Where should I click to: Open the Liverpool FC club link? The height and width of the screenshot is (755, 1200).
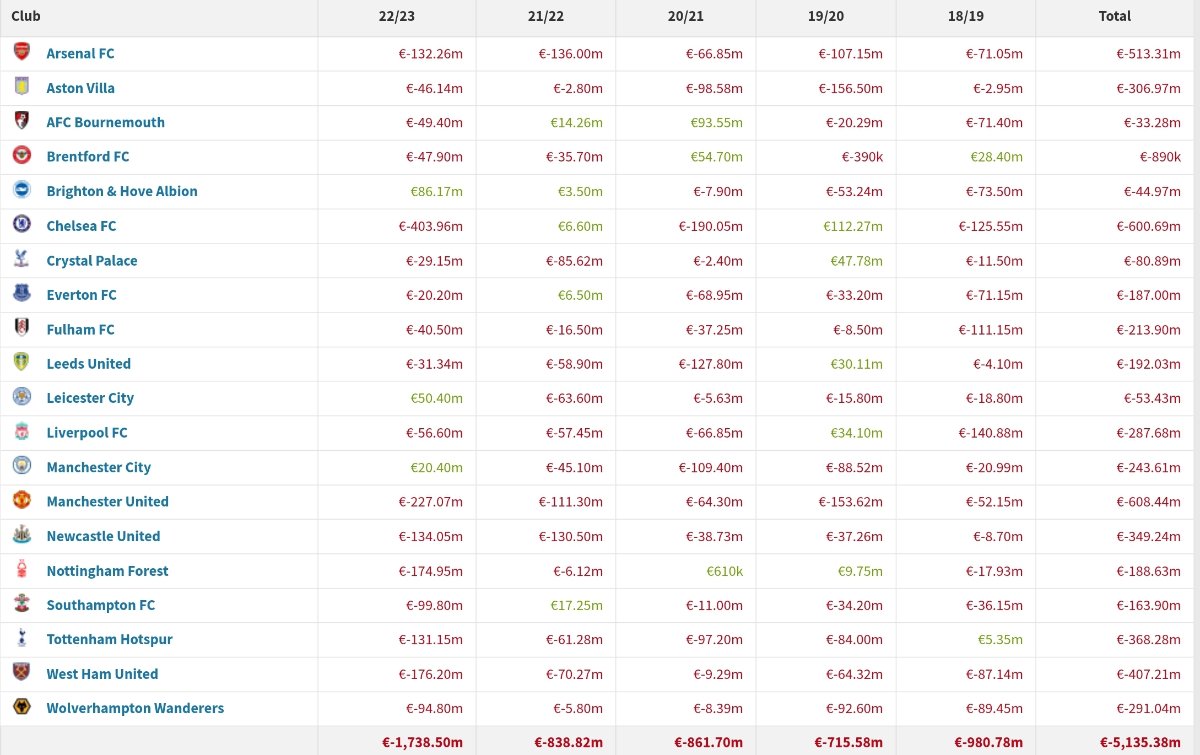87,432
